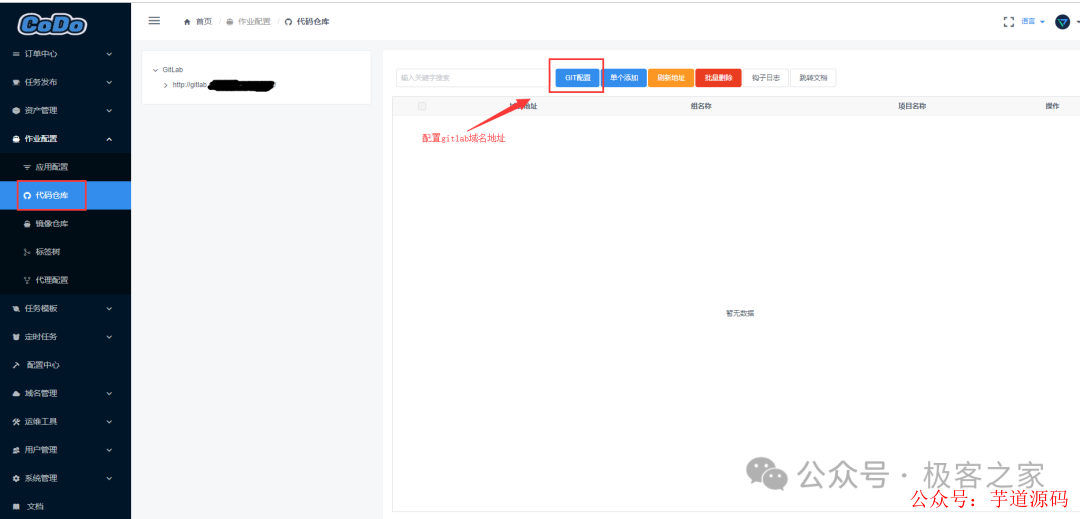Expand the 系统管理 sidebar group
This screenshot has height=519, width=1080.
(x=109, y=478)
